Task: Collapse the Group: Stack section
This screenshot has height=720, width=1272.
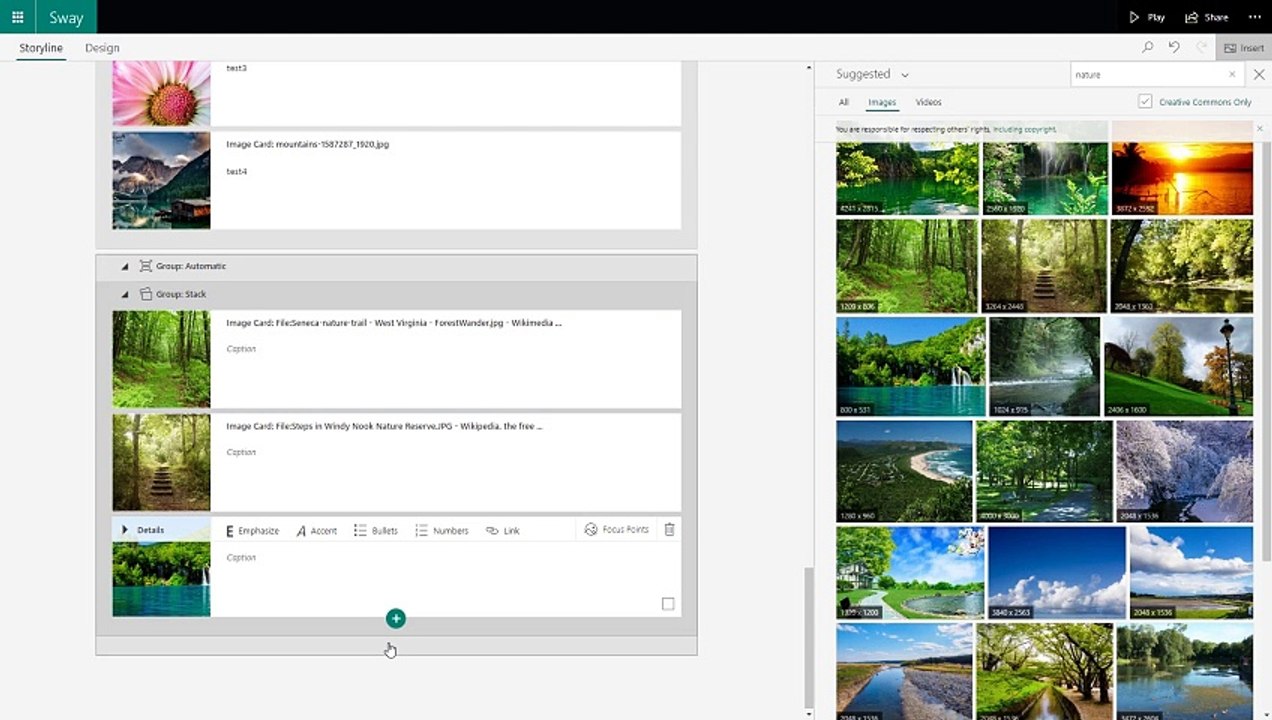Action: click(x=125, y=294)
